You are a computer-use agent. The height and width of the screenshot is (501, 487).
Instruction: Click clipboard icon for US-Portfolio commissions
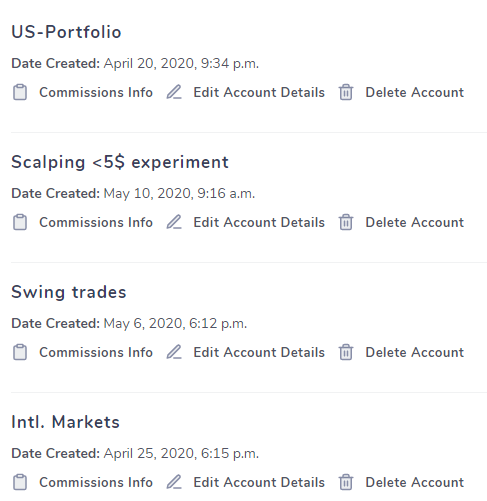tap(20, 92)
